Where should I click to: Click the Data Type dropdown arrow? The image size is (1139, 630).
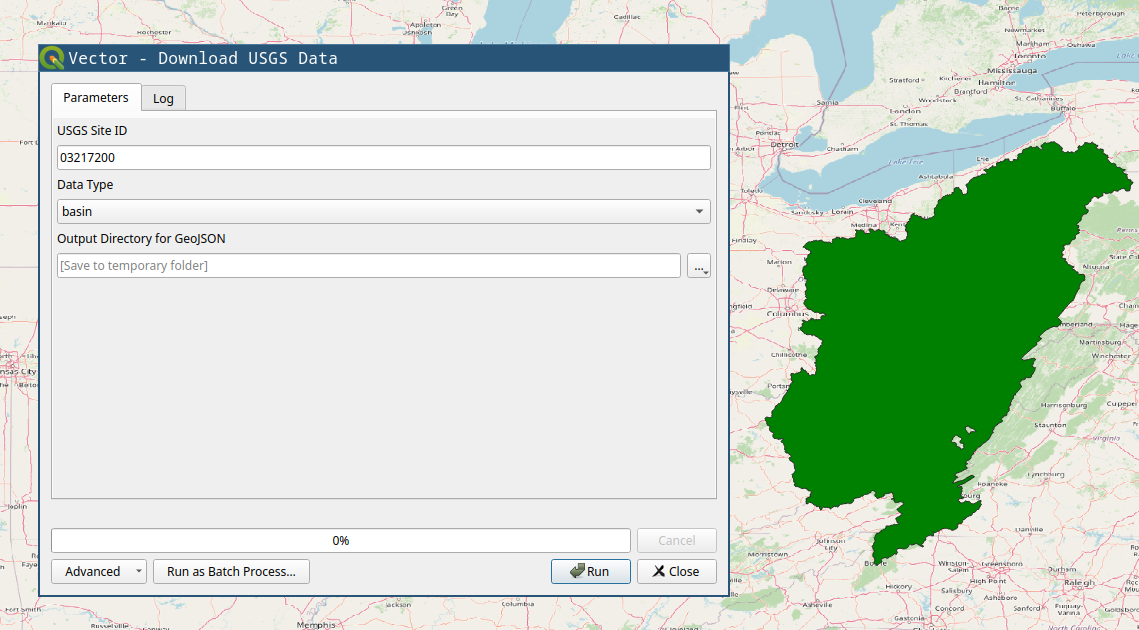[x=700, y=211]
